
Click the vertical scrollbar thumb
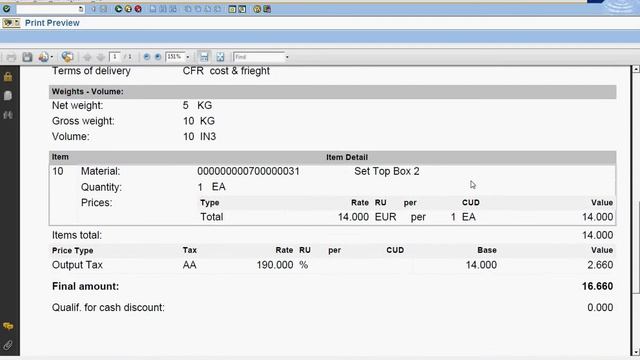point(636,247)
